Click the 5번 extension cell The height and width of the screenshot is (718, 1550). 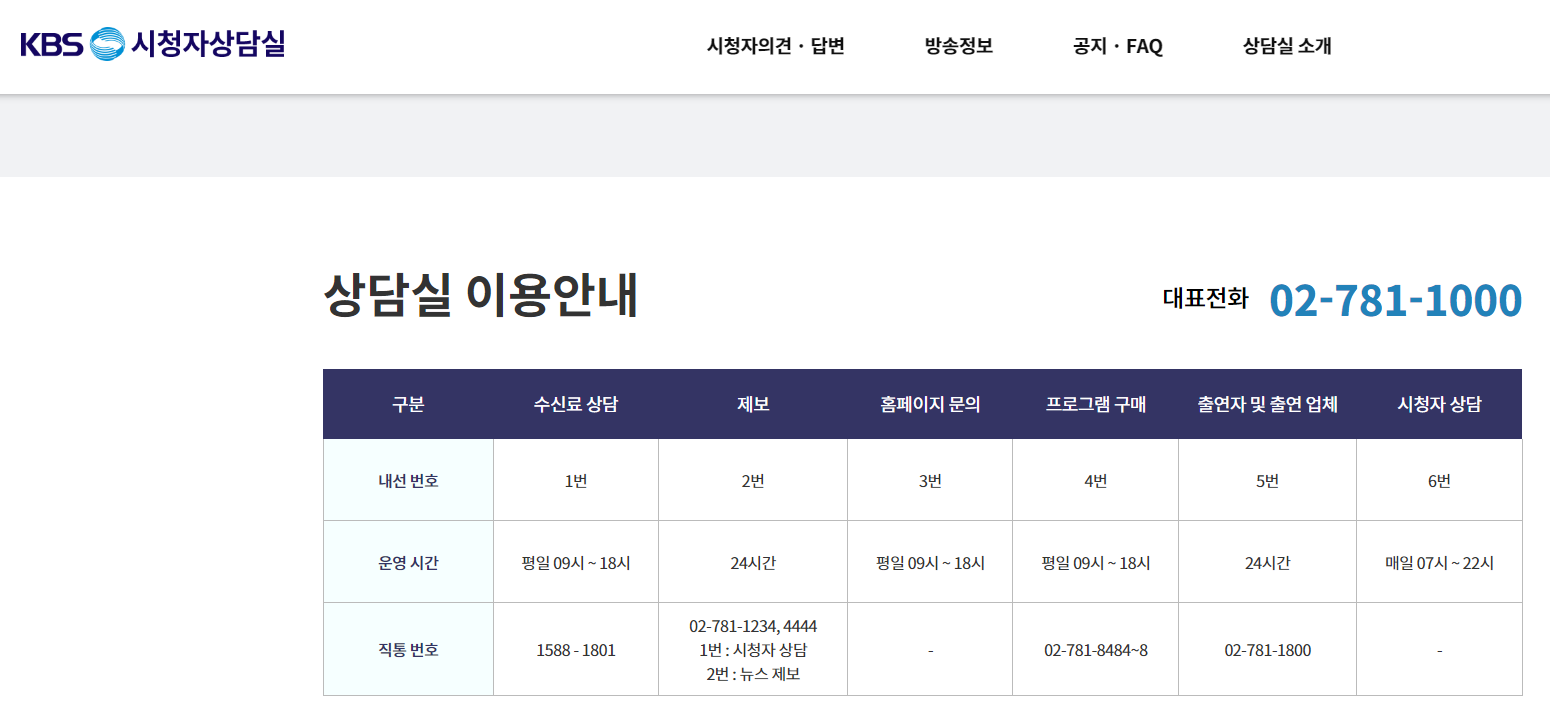coord(1268,480)
